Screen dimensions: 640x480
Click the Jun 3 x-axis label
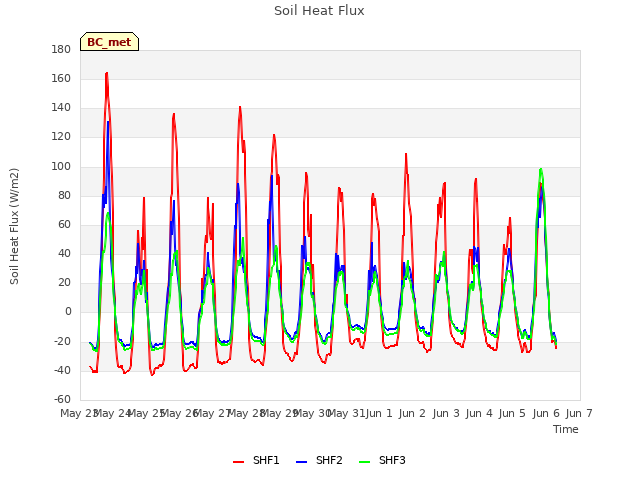coord(446,413)
